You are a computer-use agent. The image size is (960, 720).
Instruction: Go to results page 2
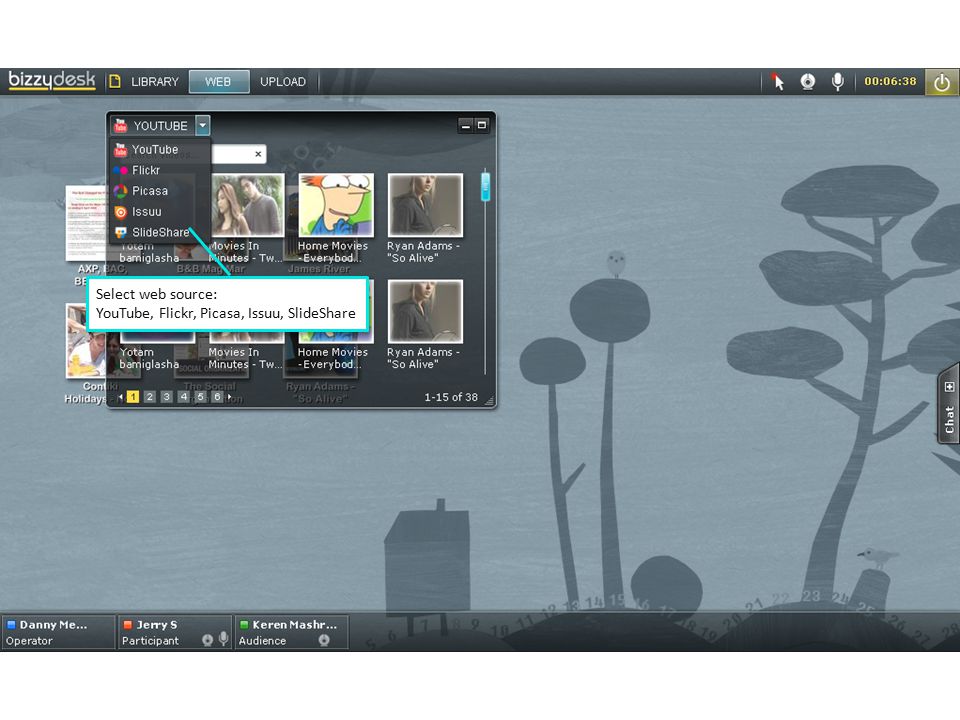[x=149, y=397]
